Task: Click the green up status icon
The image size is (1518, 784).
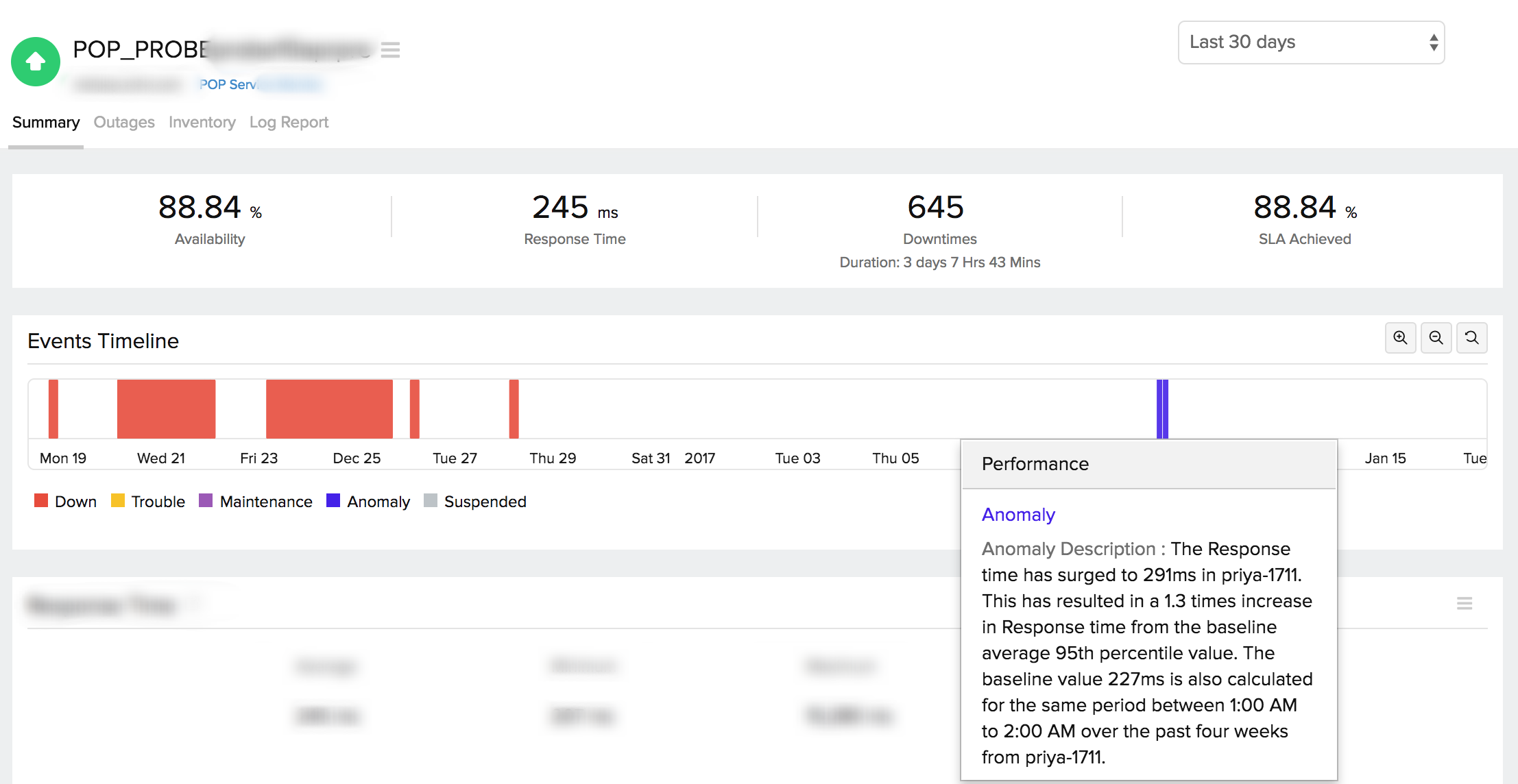Action: click(36, 62)
